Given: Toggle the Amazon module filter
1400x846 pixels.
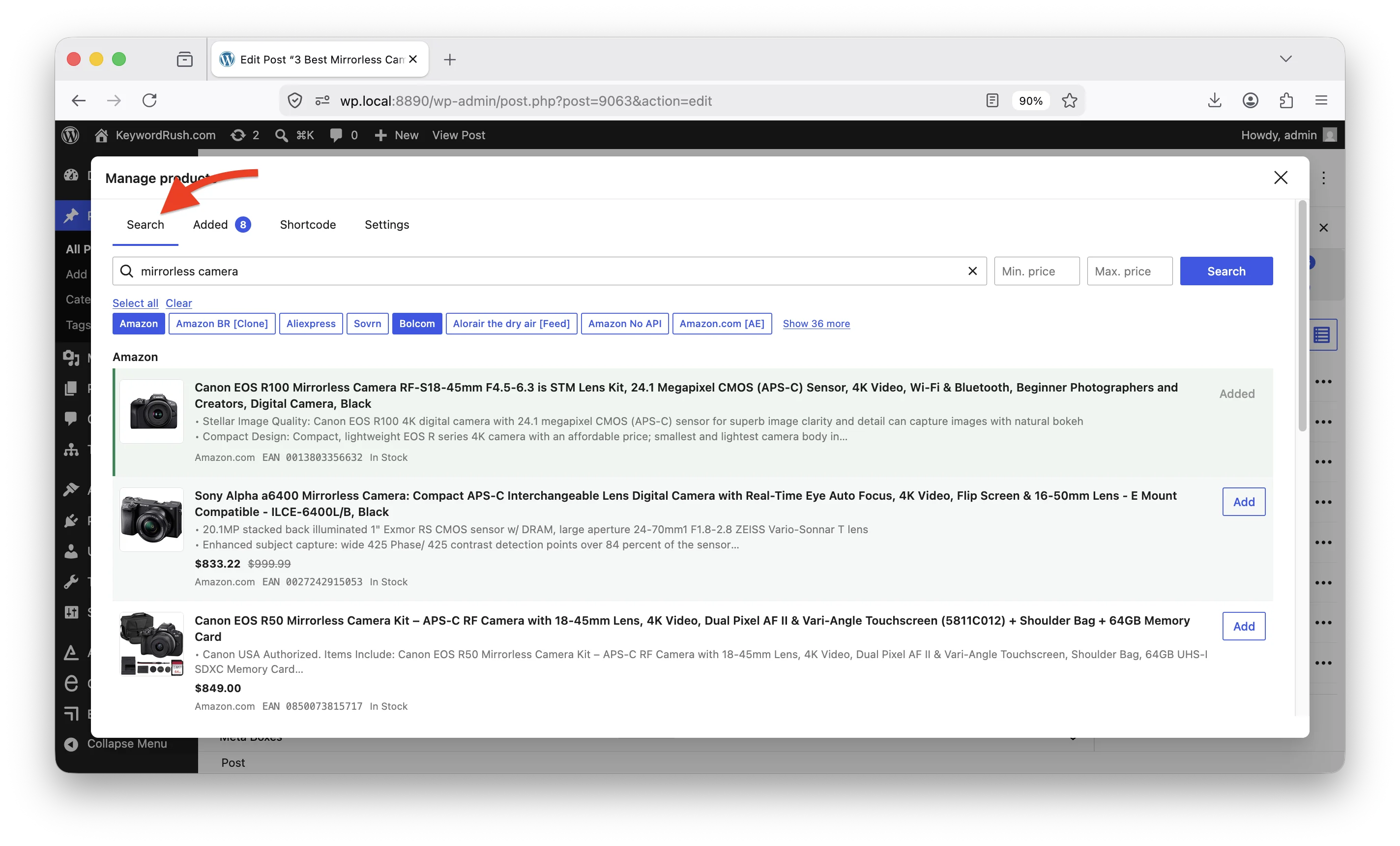Looking at the screenshot, I should coord(139,324).
